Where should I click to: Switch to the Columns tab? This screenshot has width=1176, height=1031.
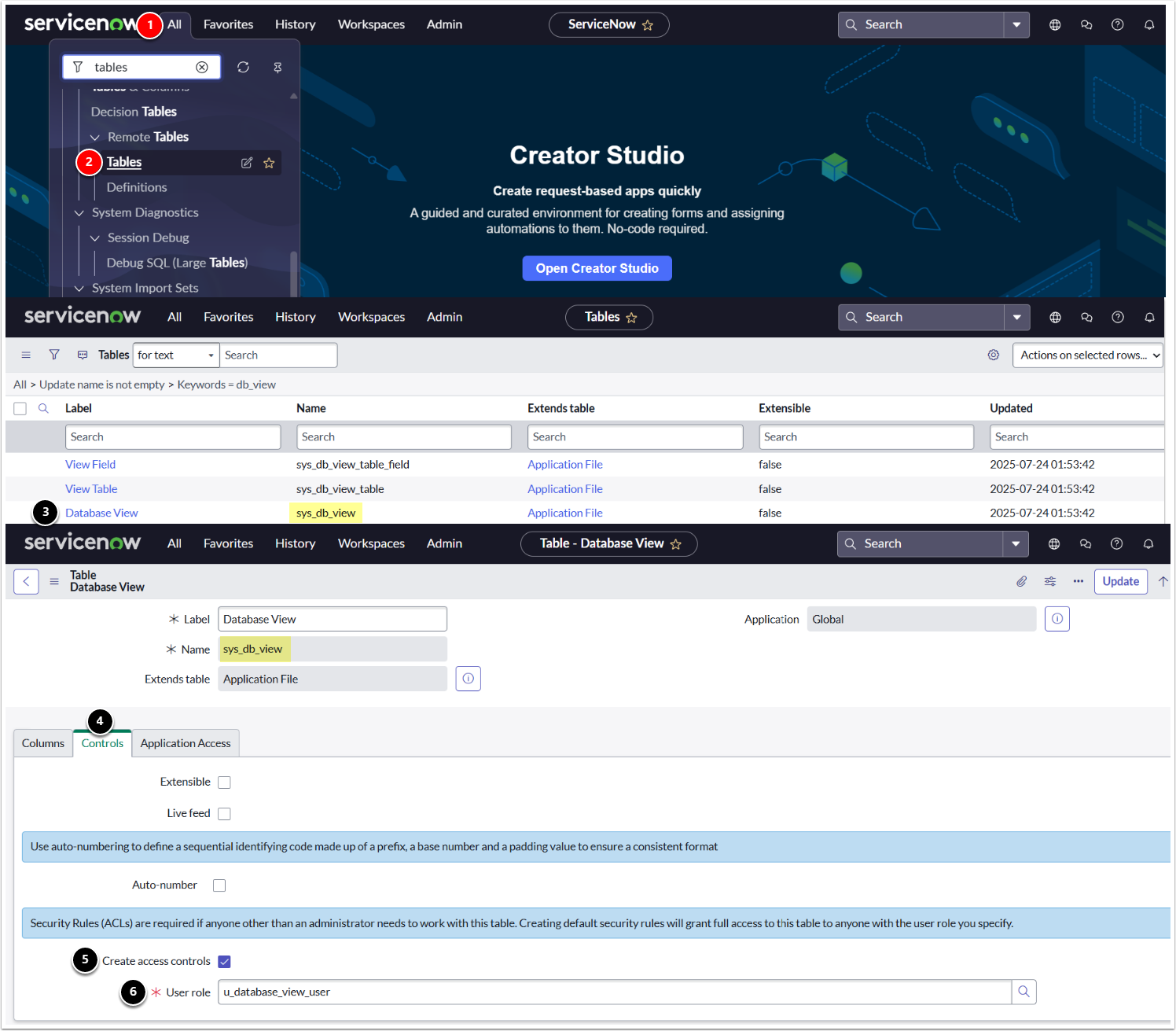click(43, 743)
